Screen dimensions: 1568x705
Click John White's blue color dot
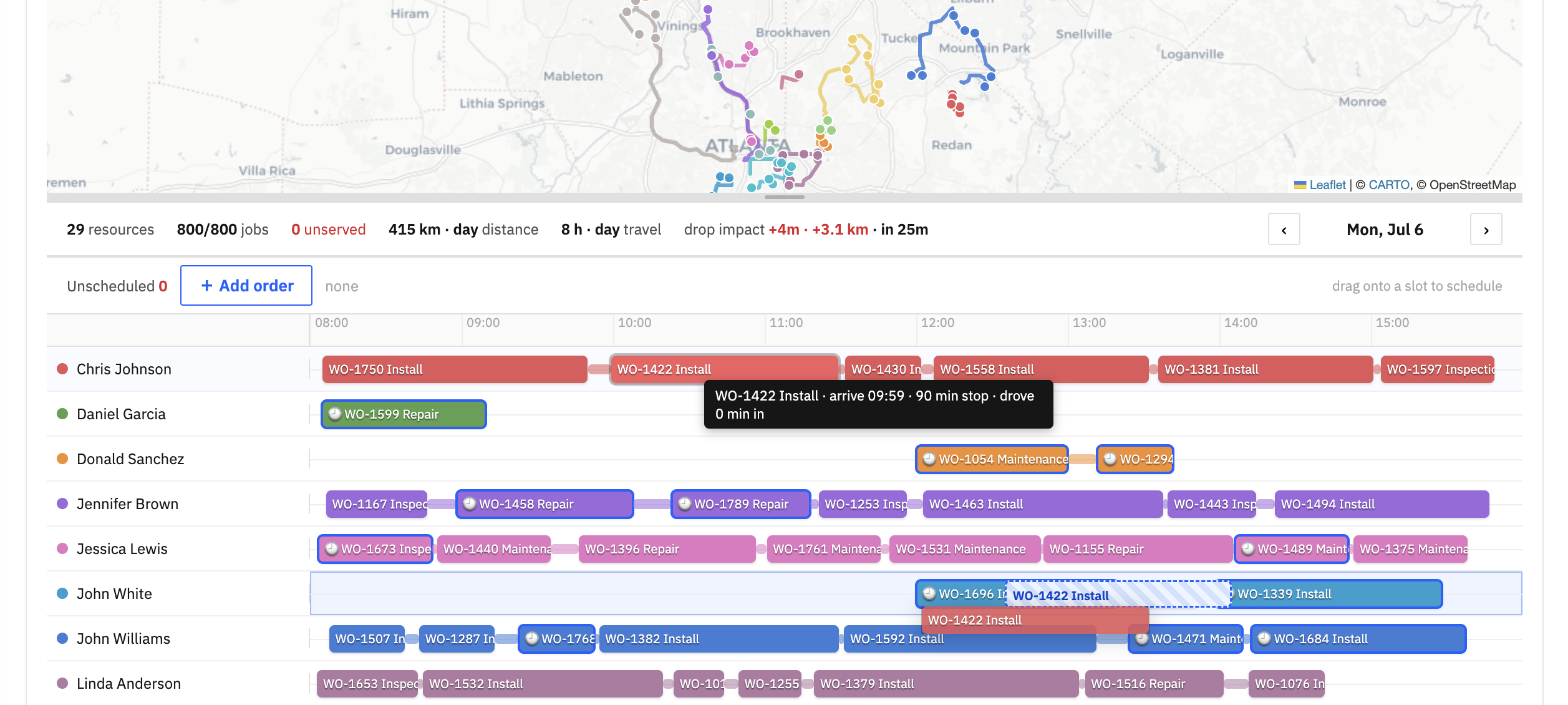pos(62,593)
